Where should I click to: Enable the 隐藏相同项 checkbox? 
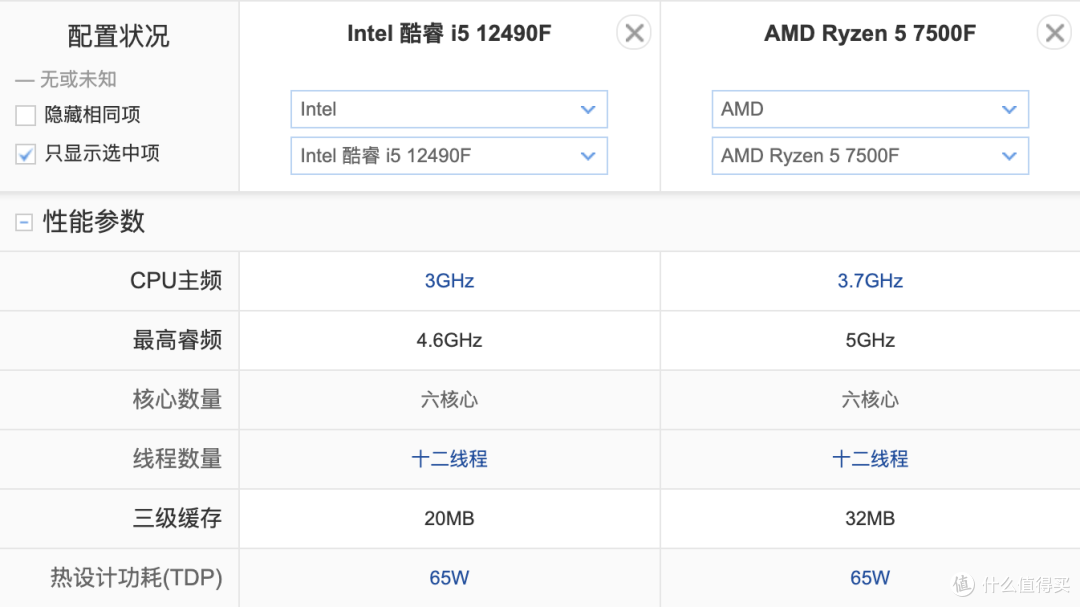pos(25,115)
